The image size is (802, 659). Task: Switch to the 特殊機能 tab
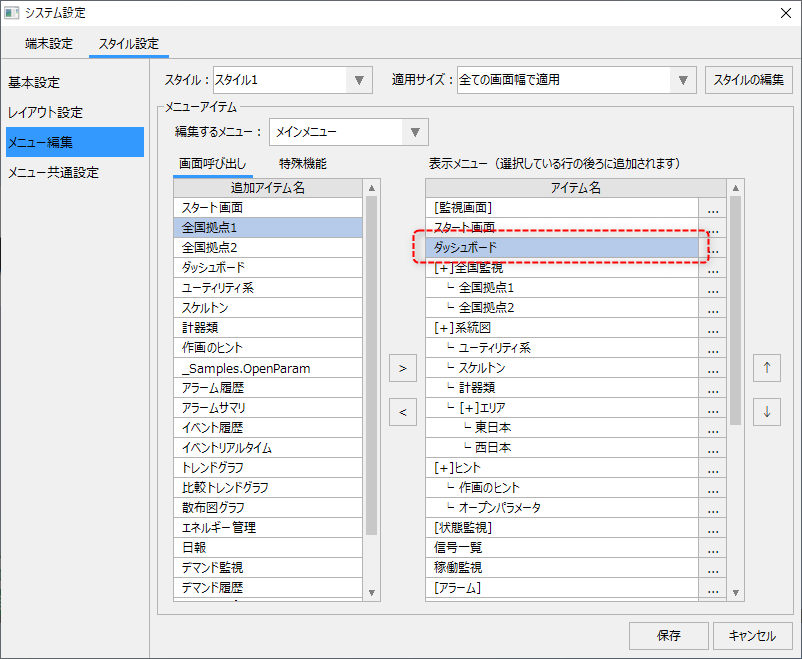[302, 163]
